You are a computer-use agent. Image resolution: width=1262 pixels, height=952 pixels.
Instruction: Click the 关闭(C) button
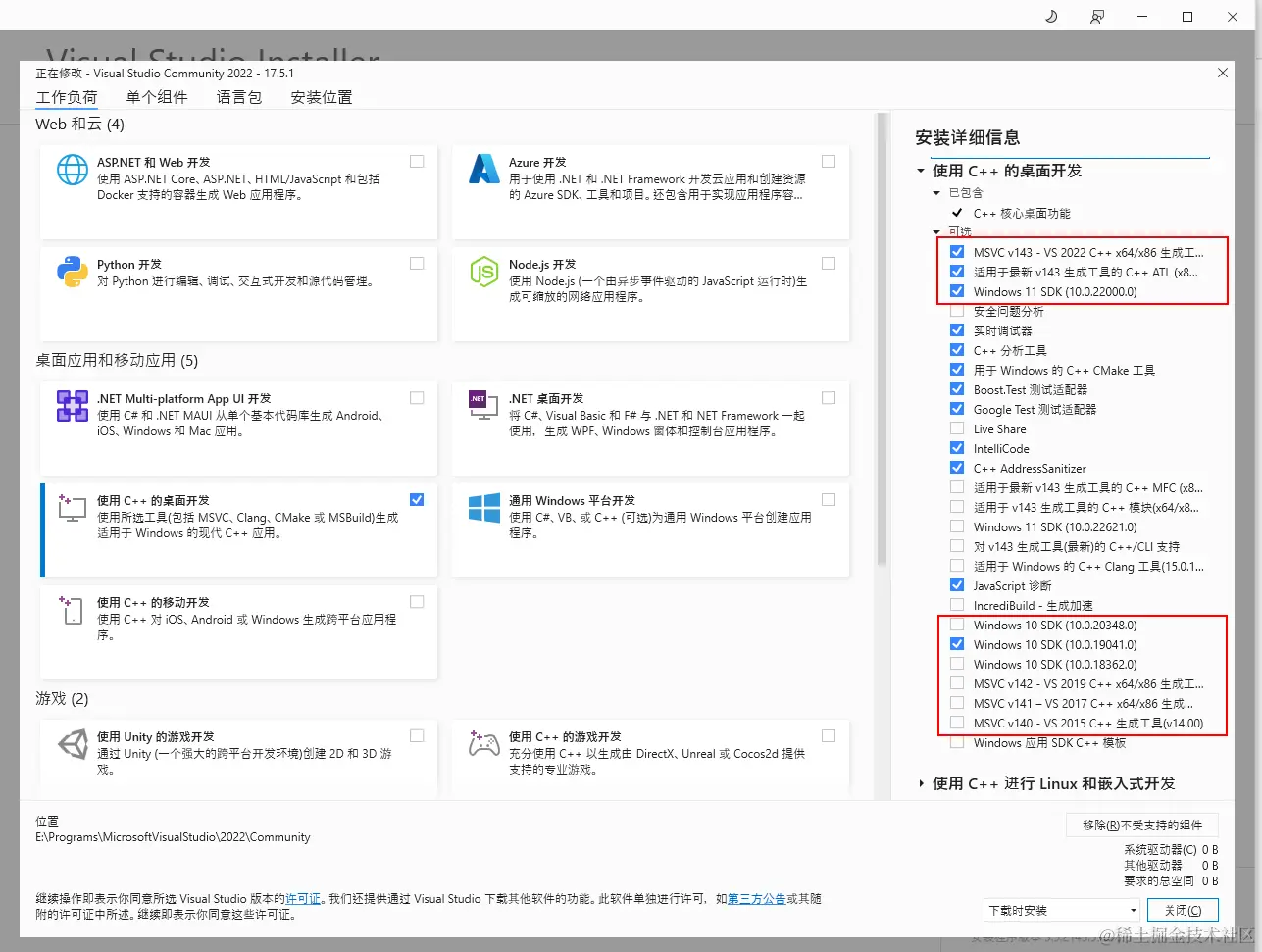[x=1183, y=910]
